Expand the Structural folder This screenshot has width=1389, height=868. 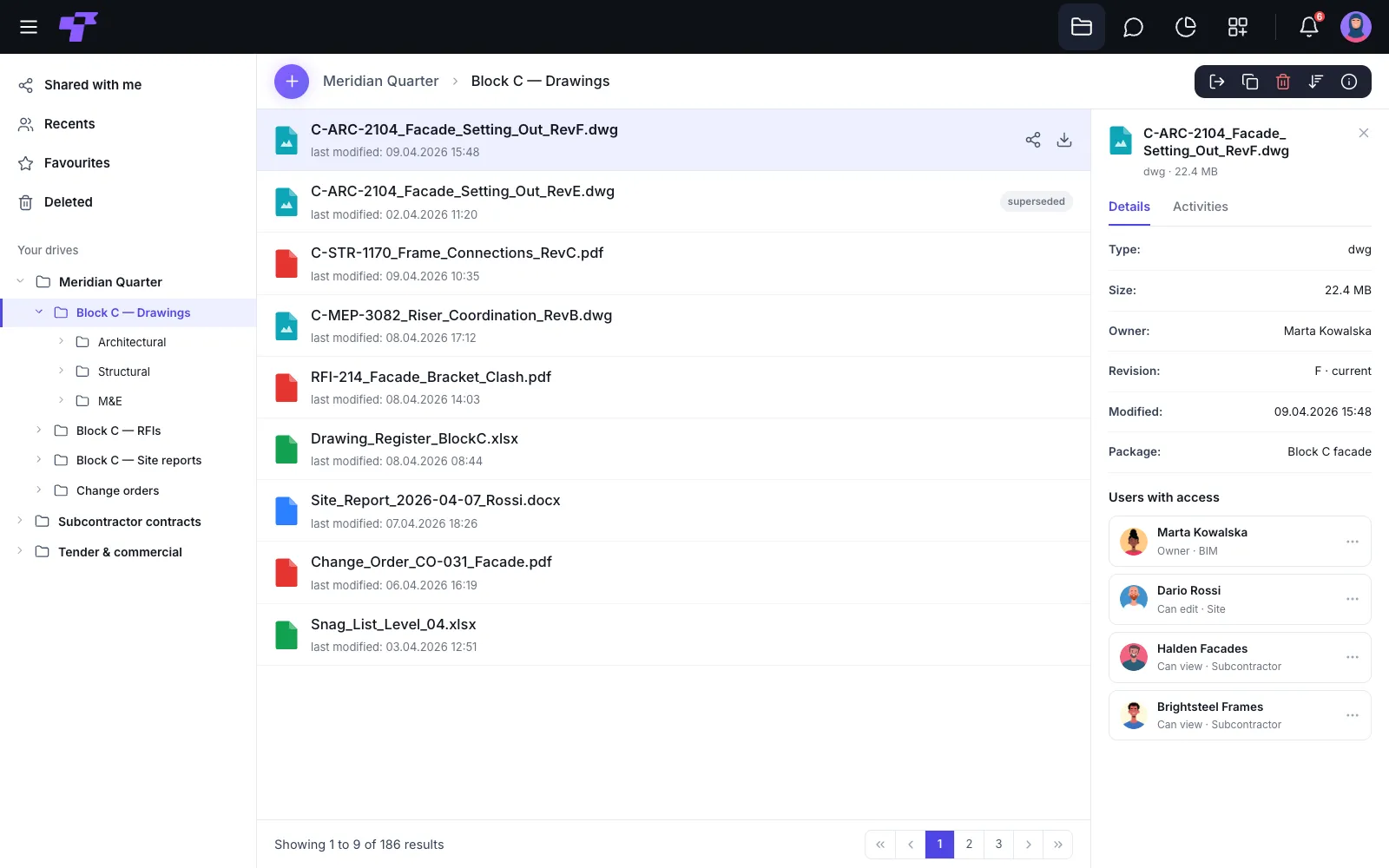point(61,371)
